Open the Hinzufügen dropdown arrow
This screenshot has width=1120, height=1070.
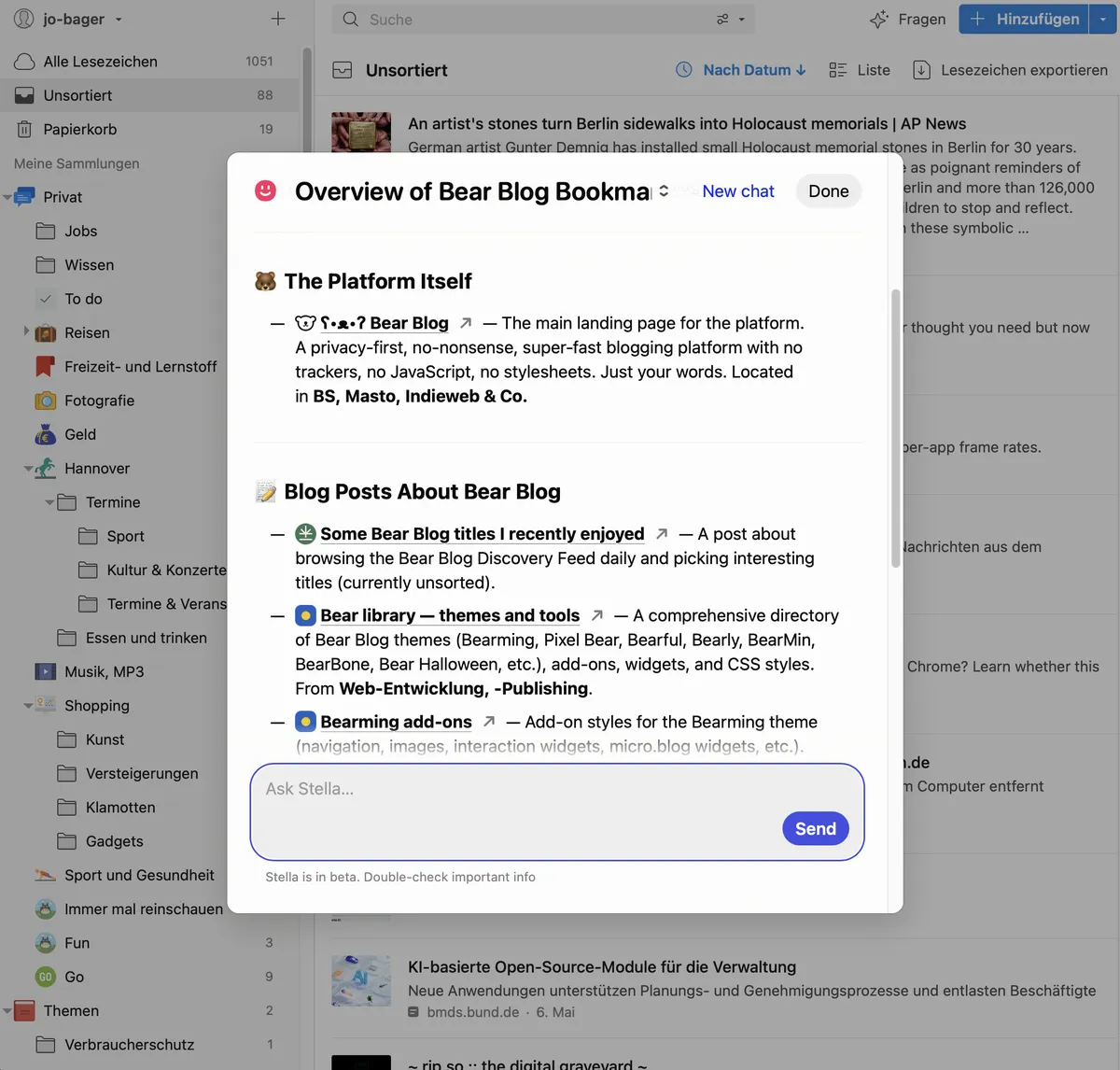pos(1102,19)
